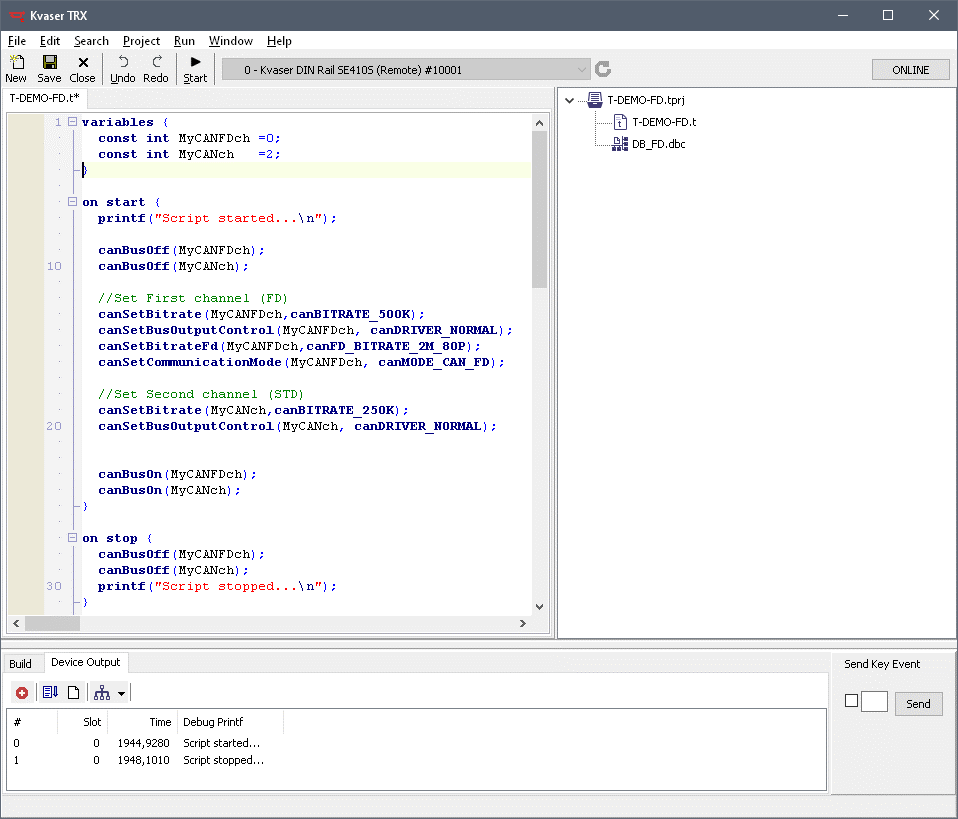
Task: Select the 'Script started...' output row
Action: point(416,743)
